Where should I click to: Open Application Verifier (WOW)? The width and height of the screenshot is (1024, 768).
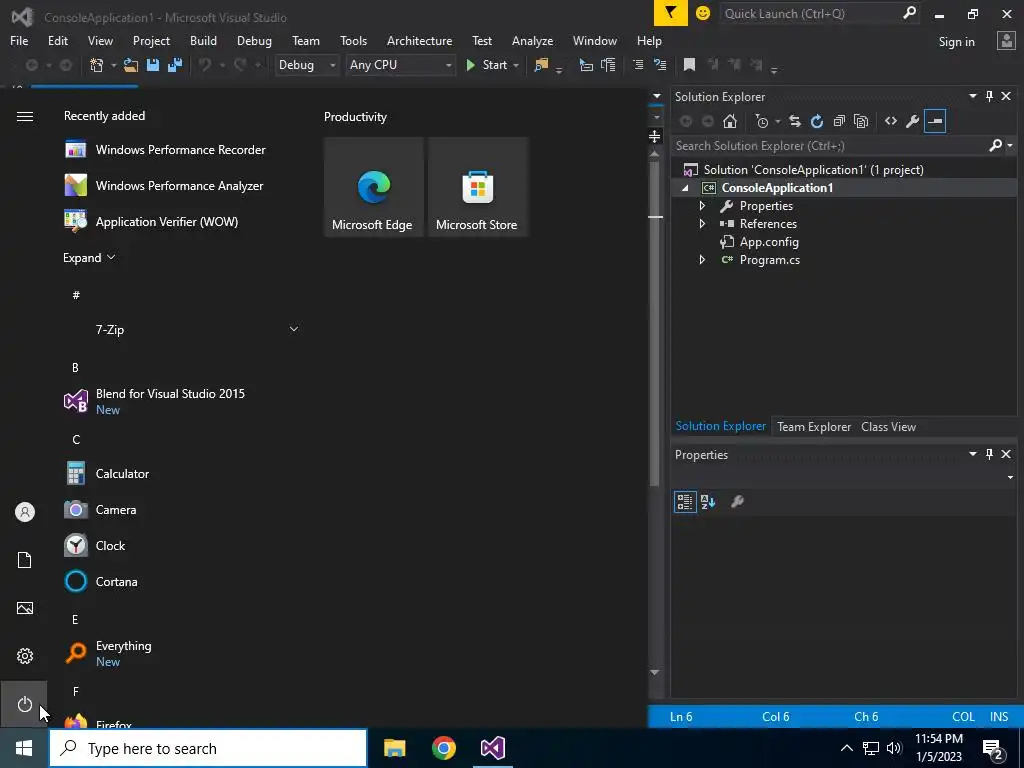point(184,221)
